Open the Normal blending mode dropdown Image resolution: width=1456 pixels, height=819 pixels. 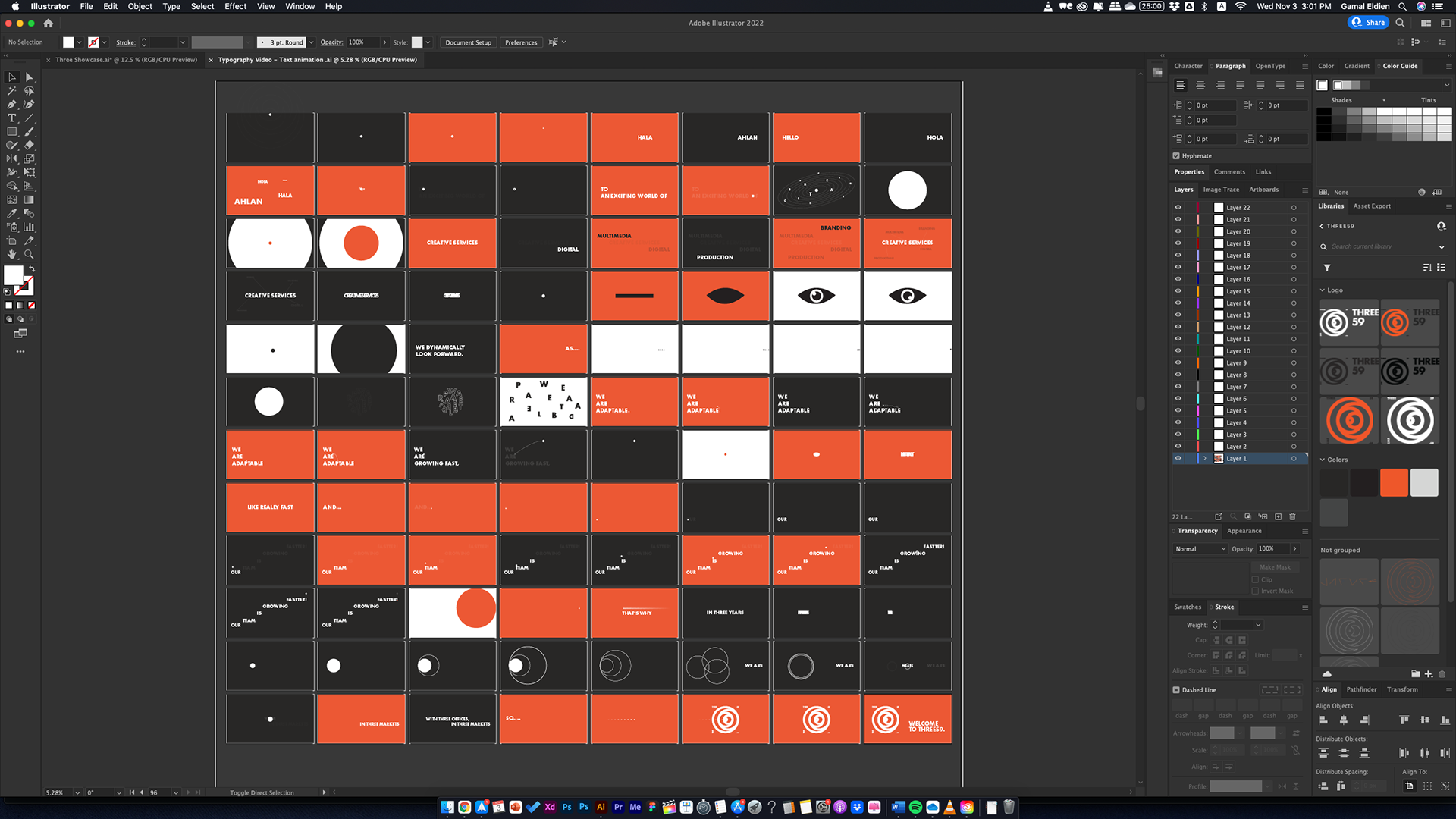[x=1200, y=549]
